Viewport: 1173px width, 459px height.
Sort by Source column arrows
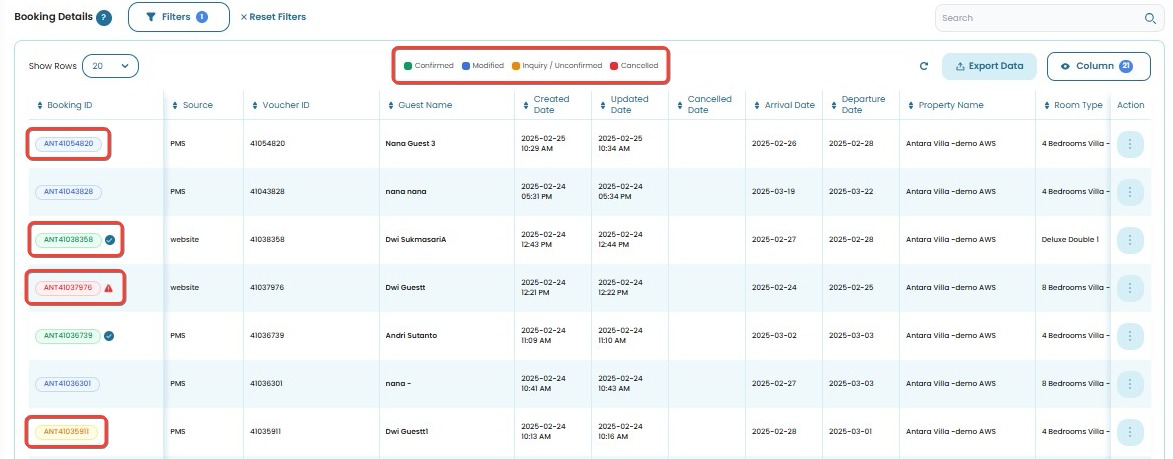pyautogui.click(x=175, y=105)
